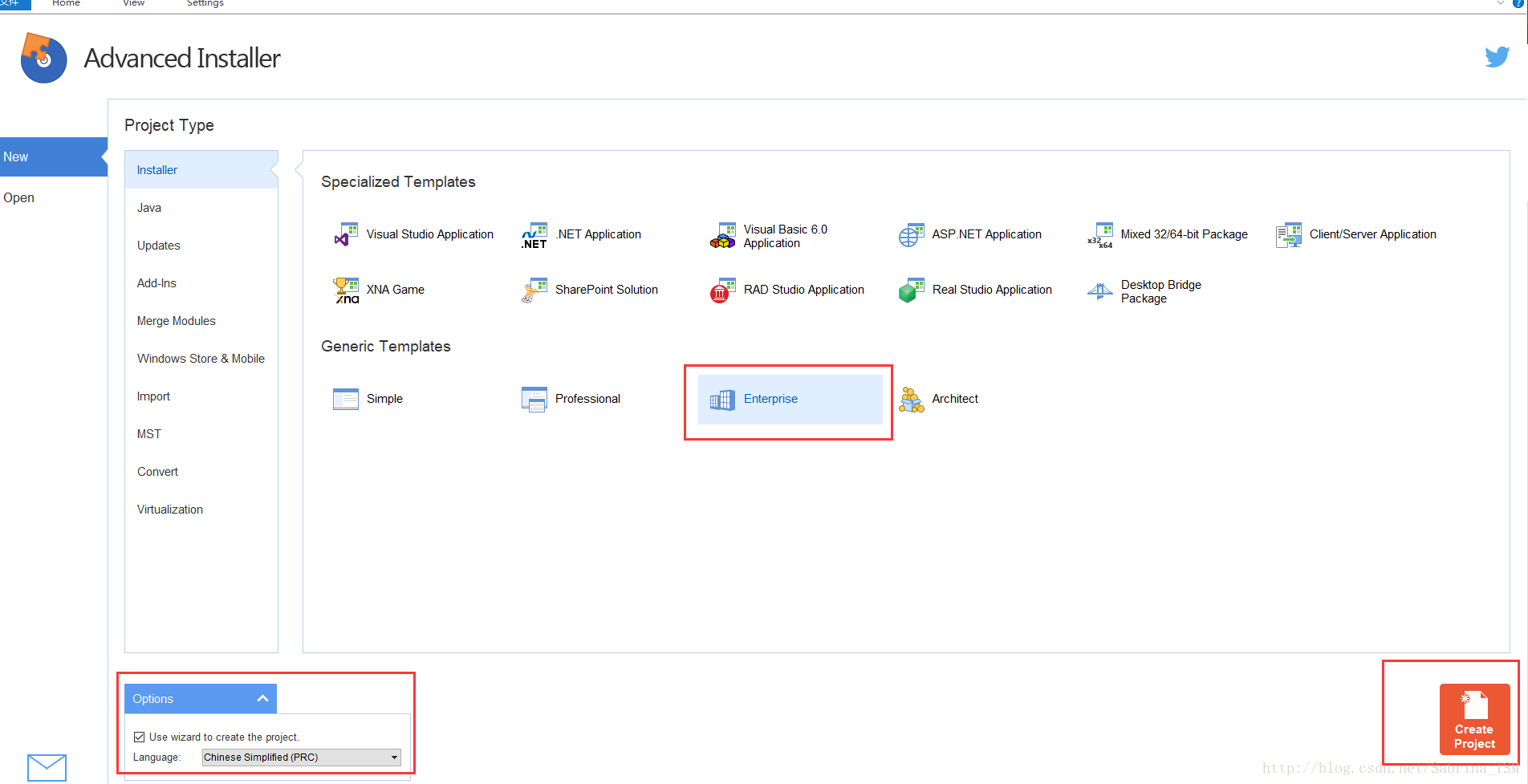
Task: Click the Client/Server Application label
Action: point(1373,234)
